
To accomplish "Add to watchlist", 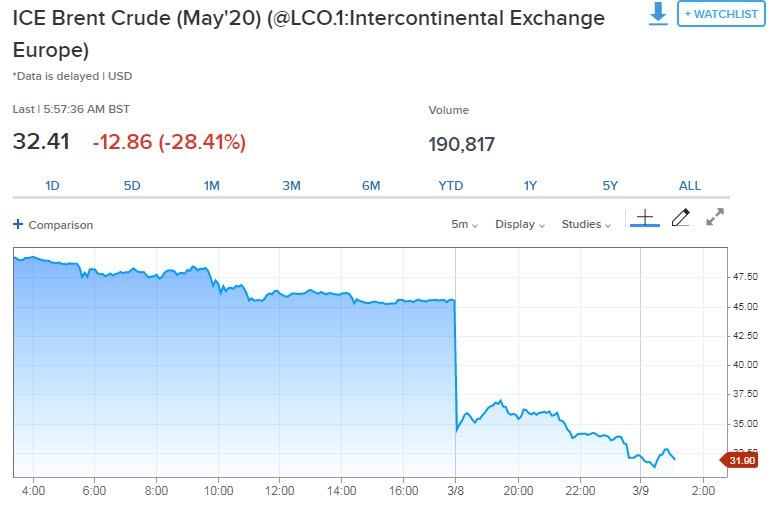I will pos(721,14).
